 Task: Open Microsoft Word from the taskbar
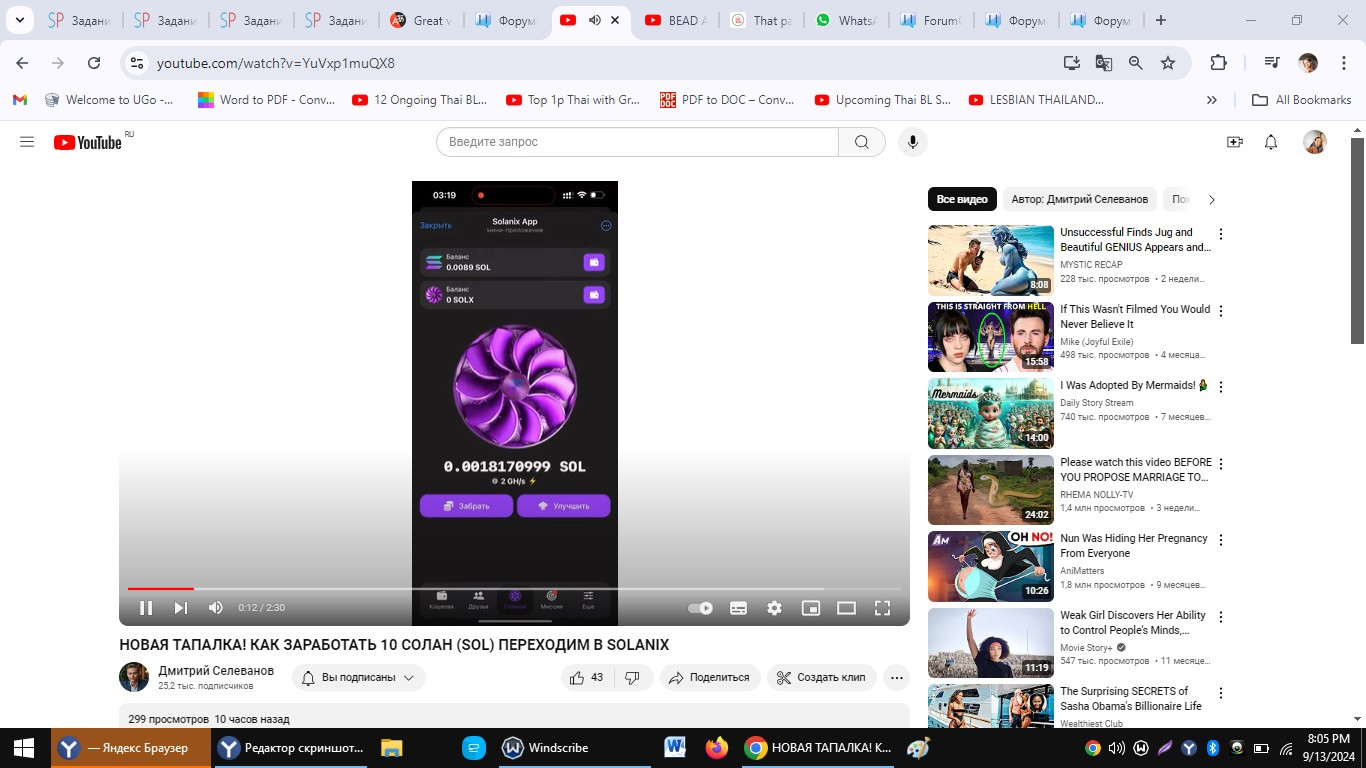pyautogui.click(x=675, y=748)
